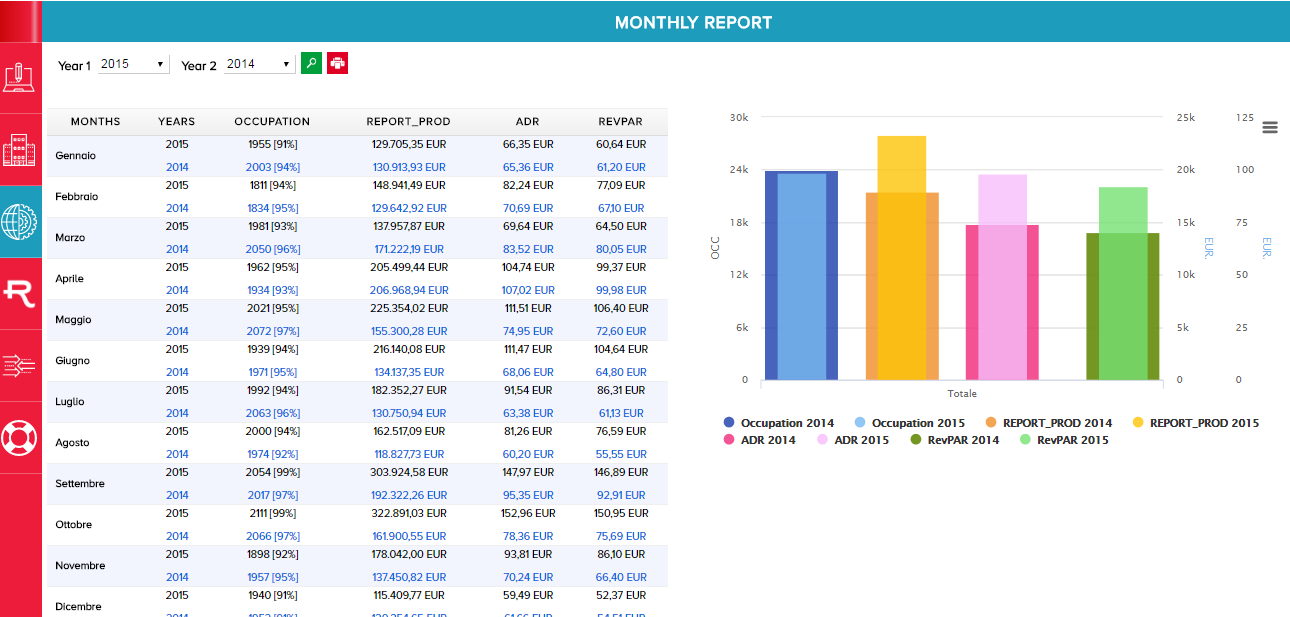Click the Maggio month row label

[x=73, y=320]
